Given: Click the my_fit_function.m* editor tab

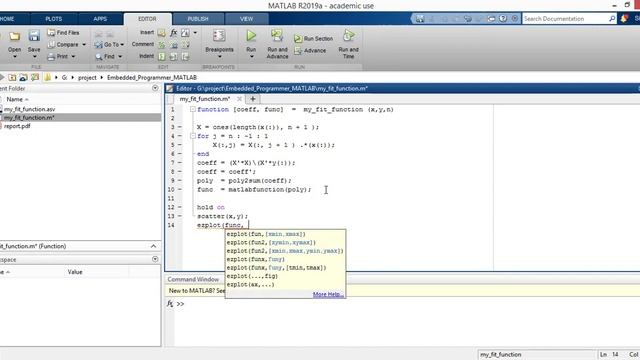Looking at the screenshot, I should coord(205,99).
